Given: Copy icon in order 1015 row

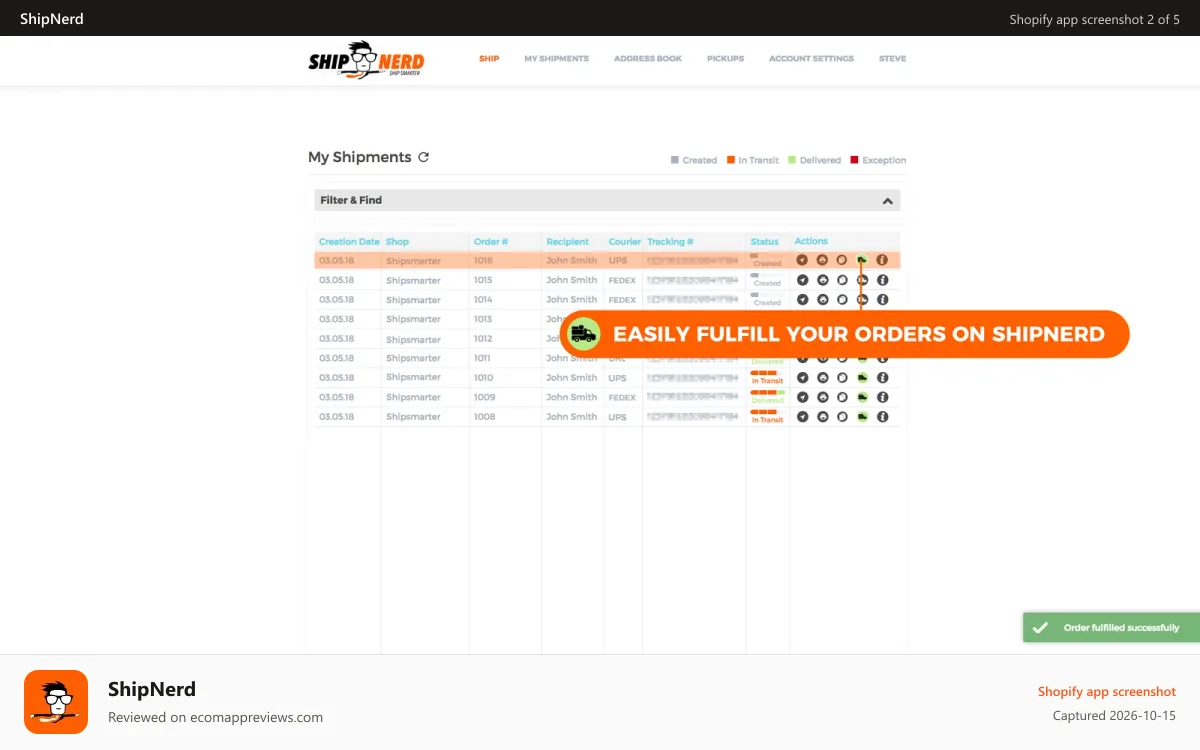Looking at the screenshot, I should pyautogui.click(x=842, y=280).
